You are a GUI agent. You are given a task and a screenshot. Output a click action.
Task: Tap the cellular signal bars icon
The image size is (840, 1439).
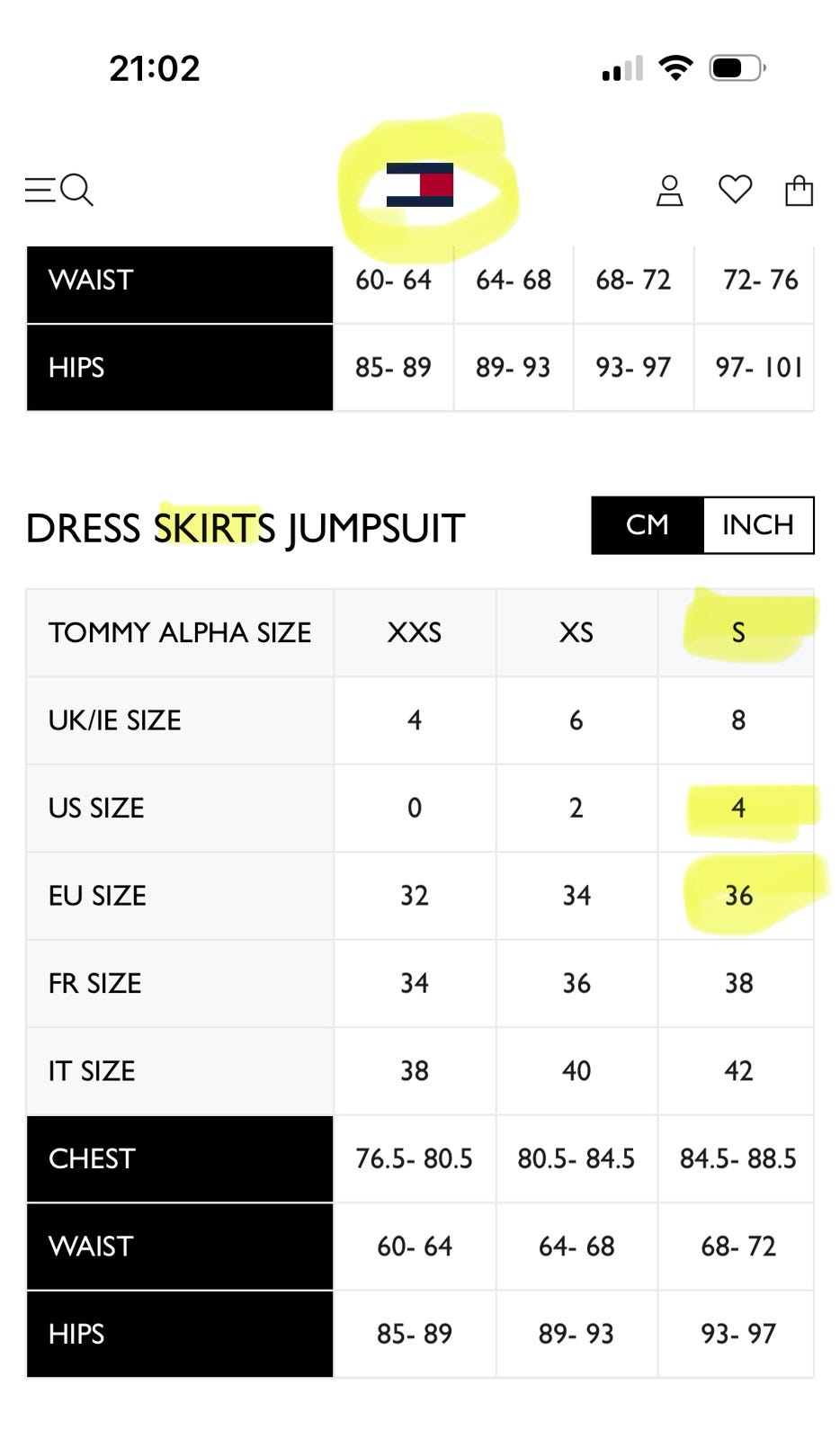[622, 68]
